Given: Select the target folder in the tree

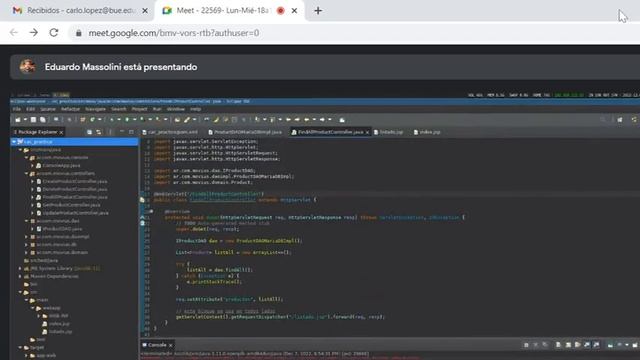Looking at the screenshot, I should (33, 348).
